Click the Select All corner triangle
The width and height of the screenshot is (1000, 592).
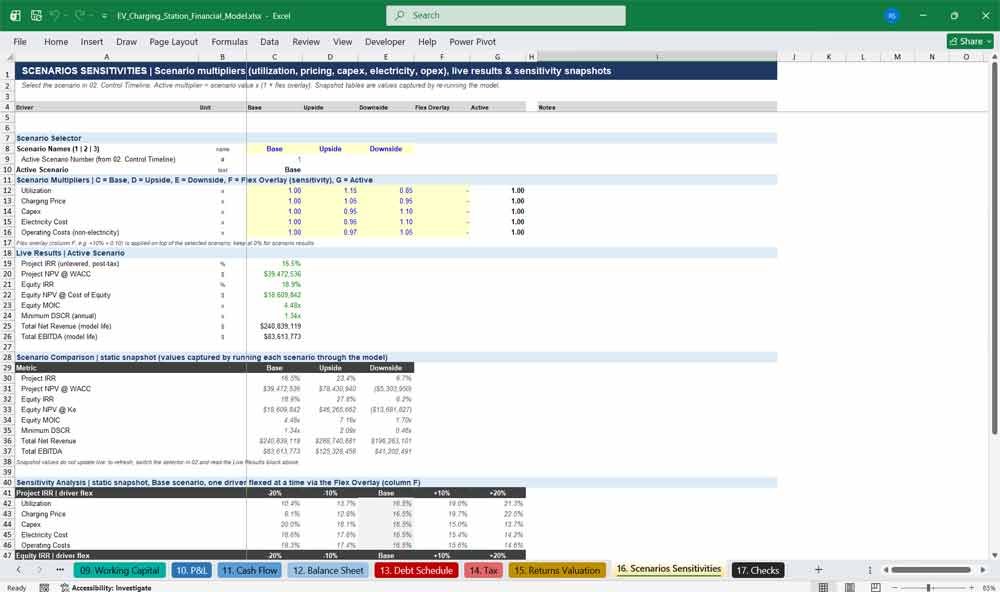coord(9,57)
